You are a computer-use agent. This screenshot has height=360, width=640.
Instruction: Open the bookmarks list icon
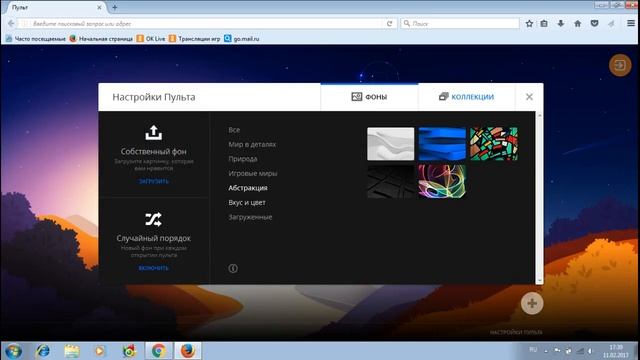click(x=544, y=24)
